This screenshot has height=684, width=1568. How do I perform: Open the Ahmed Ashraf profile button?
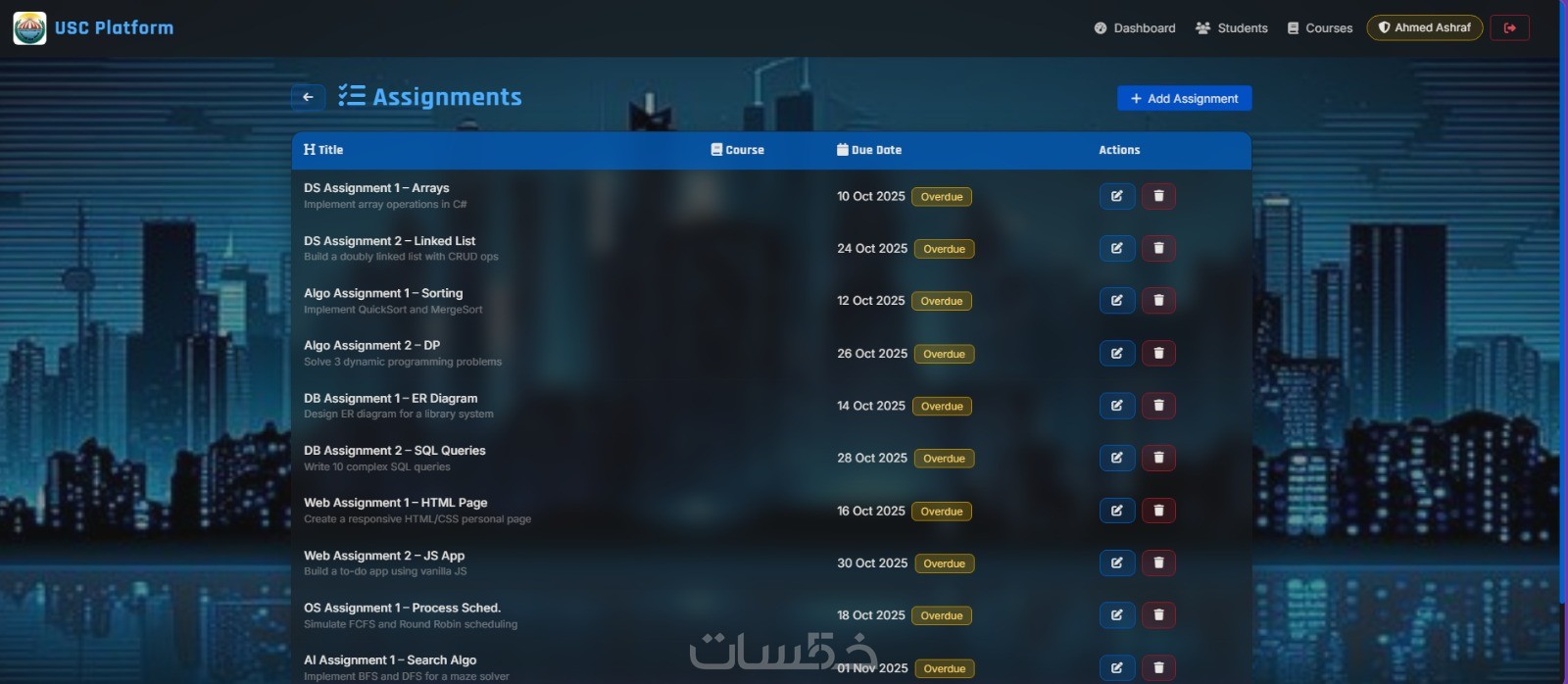tap(1424, 27)
